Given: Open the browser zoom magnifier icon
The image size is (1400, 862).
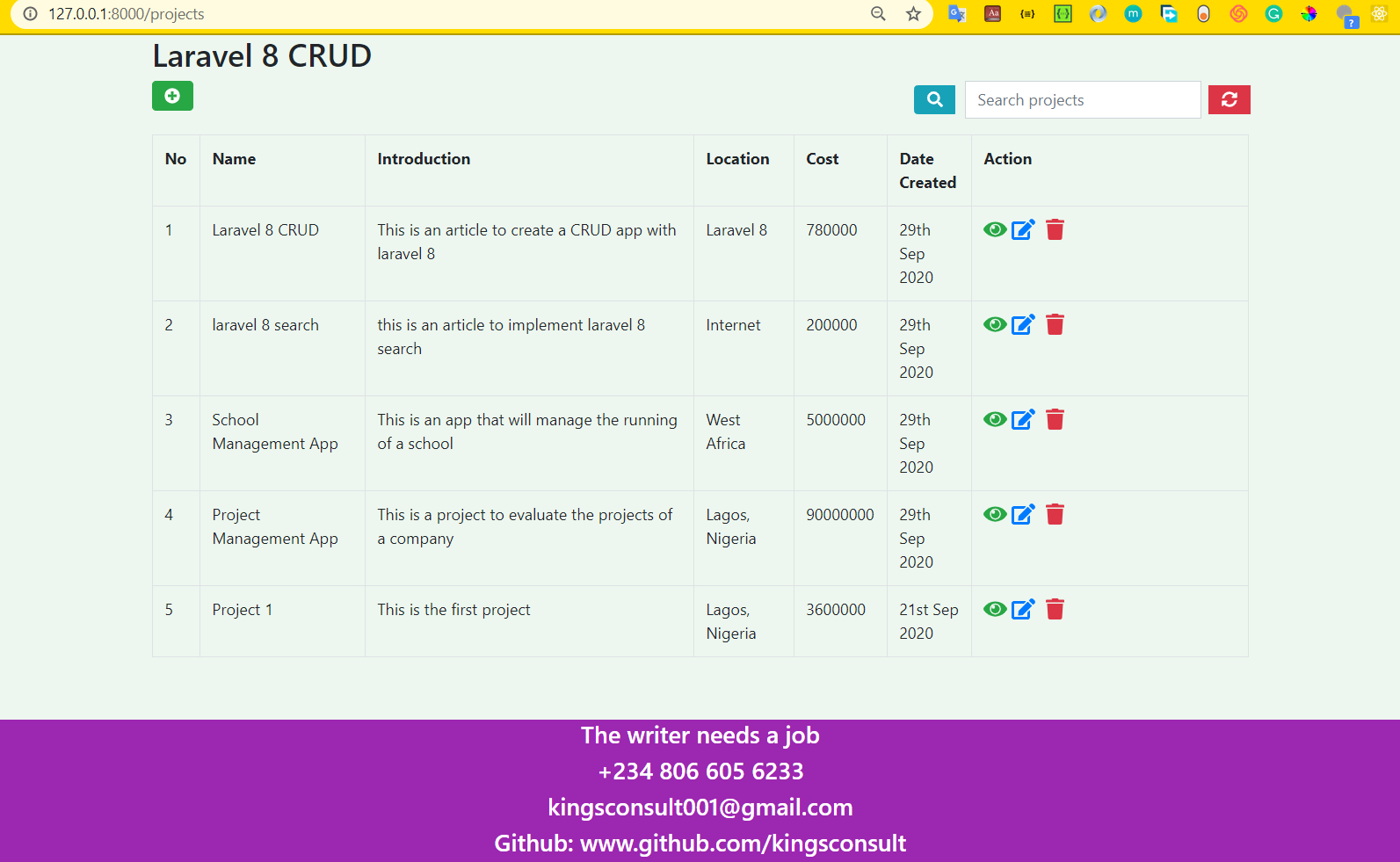Looking at the screenshot, I should pos(878,13).
